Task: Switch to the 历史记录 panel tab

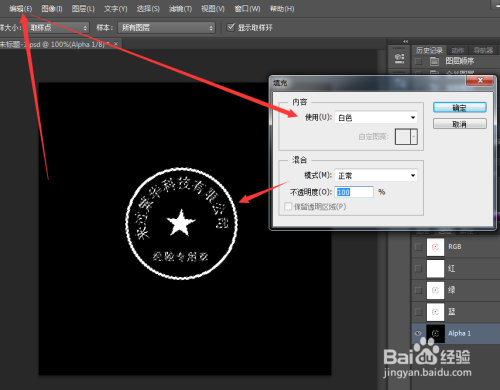Action: [x=429, y=50]
